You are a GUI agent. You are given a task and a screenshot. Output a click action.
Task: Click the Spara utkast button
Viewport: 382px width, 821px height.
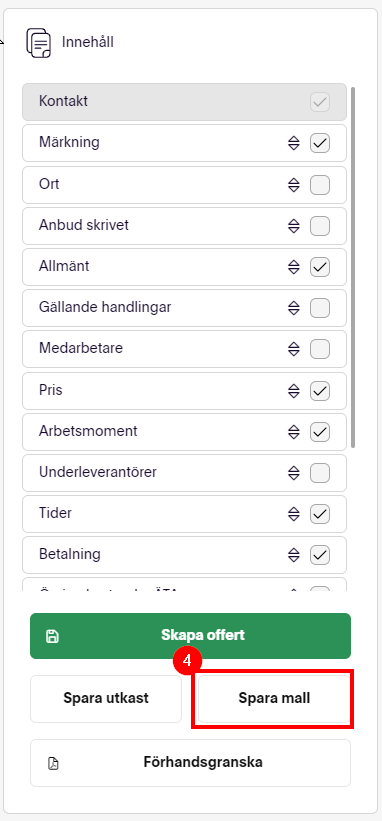click(106, 698)
